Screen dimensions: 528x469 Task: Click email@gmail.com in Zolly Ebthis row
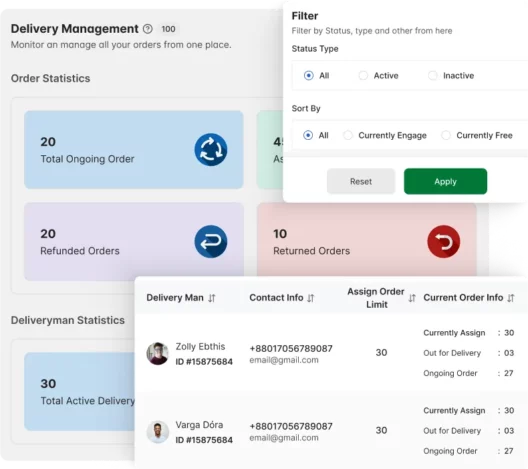pos(284,360)
